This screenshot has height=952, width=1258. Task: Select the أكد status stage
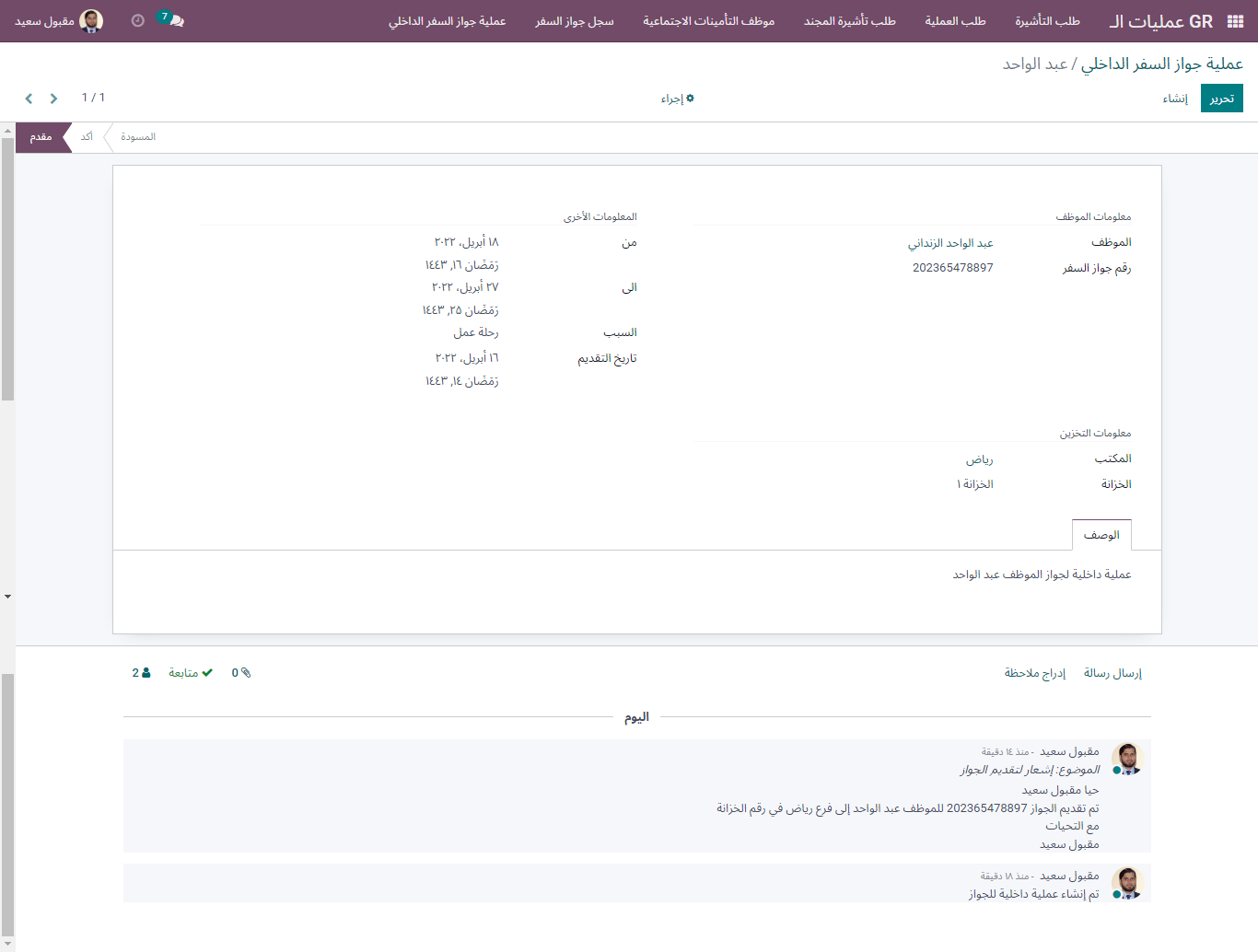click(x=87, y=137)
